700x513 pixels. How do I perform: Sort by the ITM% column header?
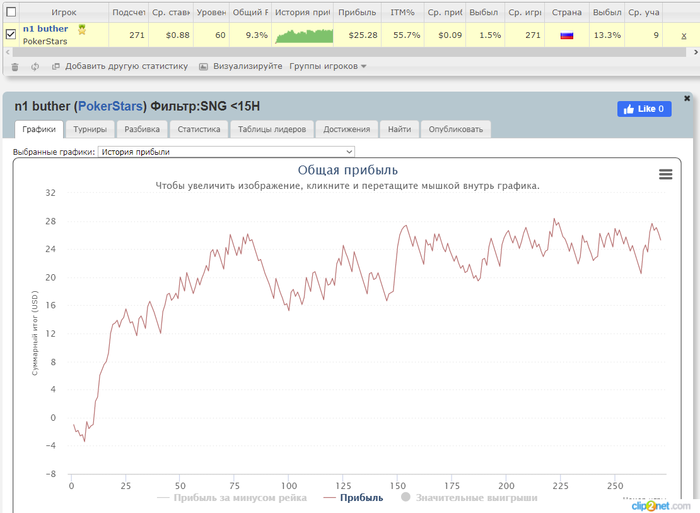[x=402, y=13]
